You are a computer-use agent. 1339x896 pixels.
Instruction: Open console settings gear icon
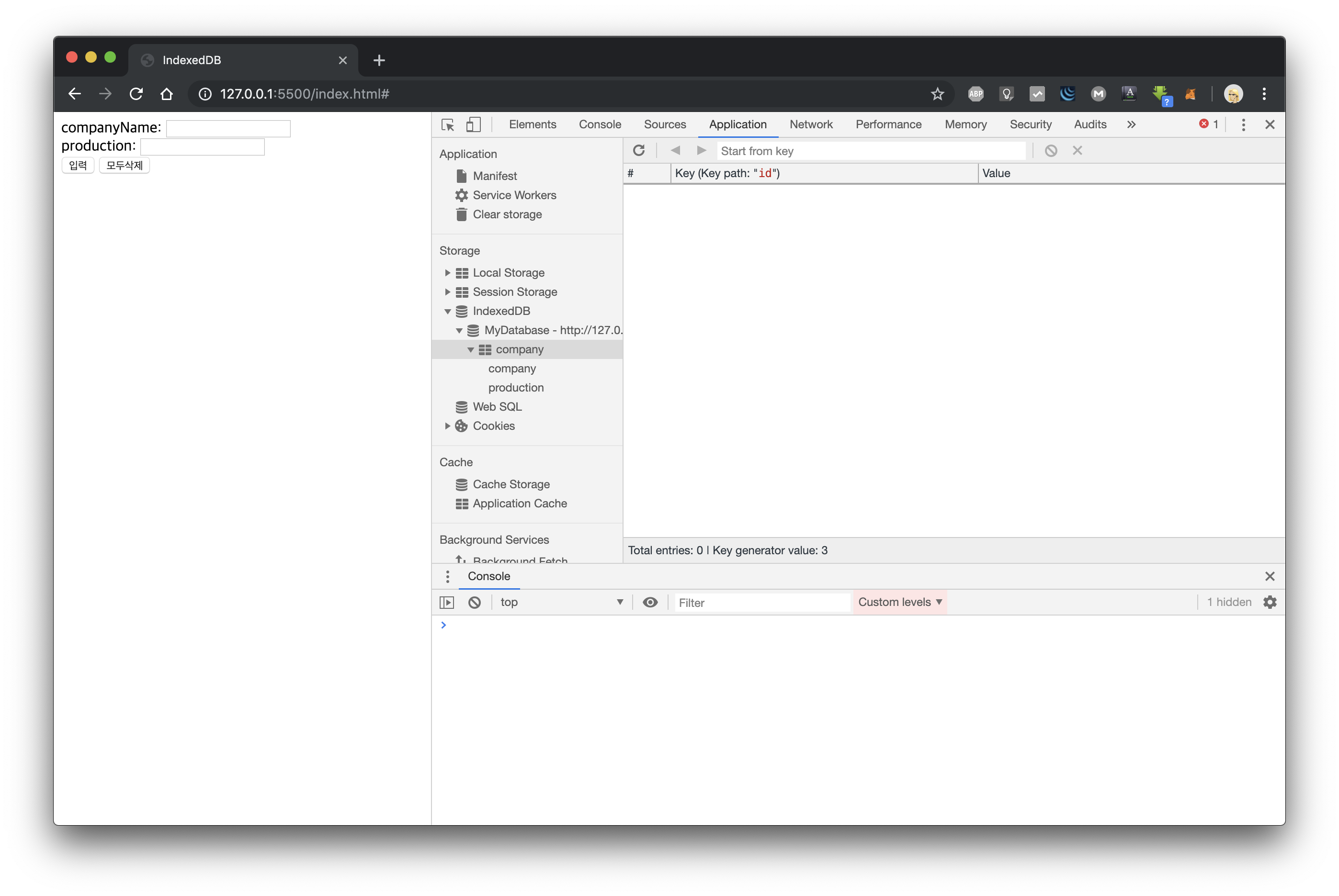[x=1269, y=602]
